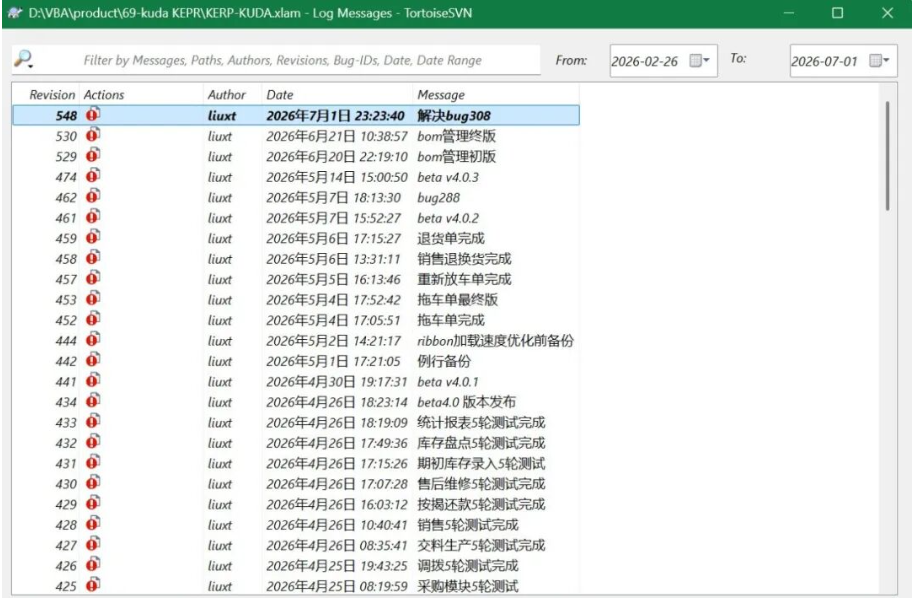
Task: Click the modified action icon for revision 453
Action: [x=93, y=298]
